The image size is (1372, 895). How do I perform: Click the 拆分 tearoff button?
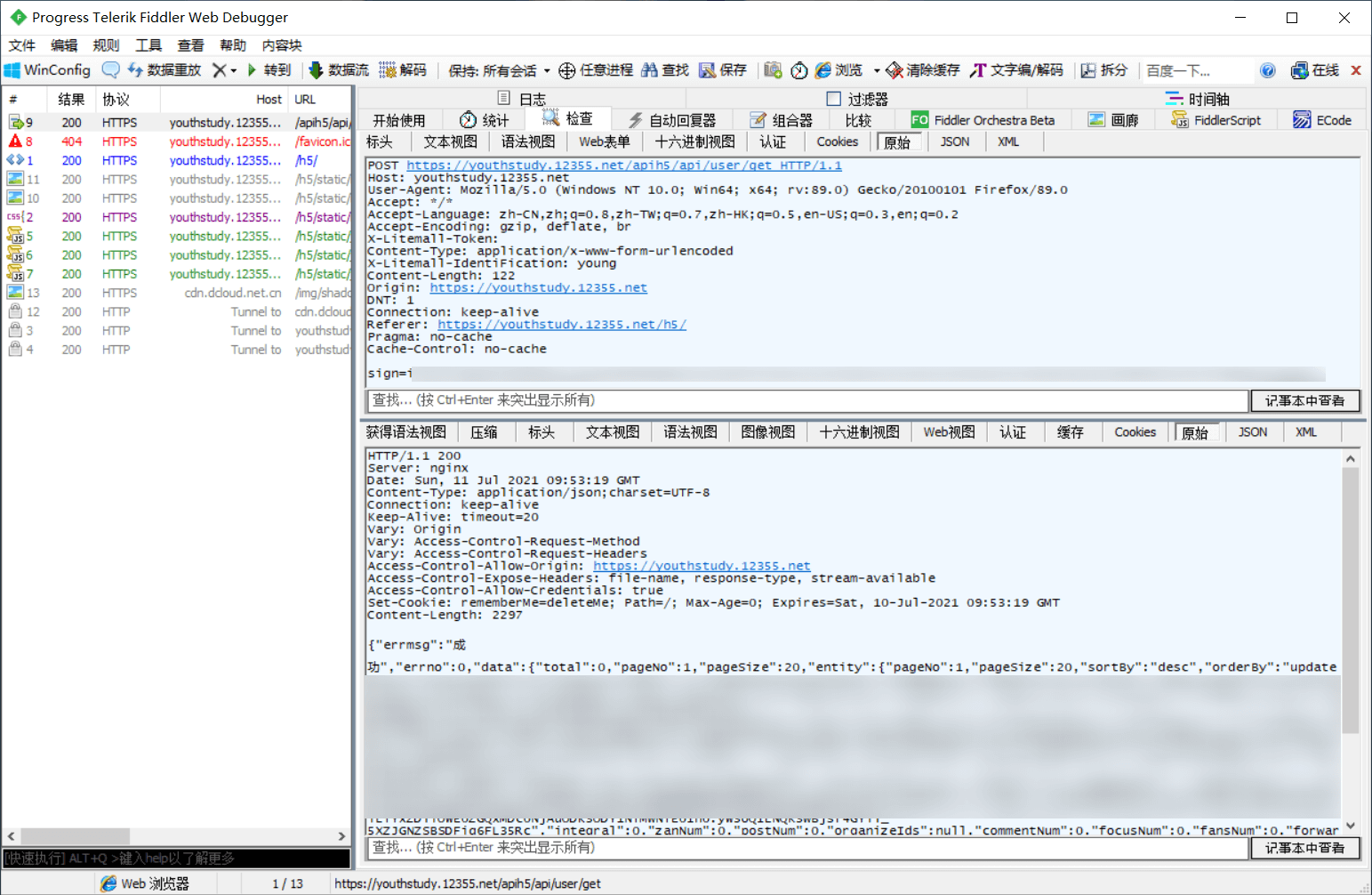pos(1103,69)
